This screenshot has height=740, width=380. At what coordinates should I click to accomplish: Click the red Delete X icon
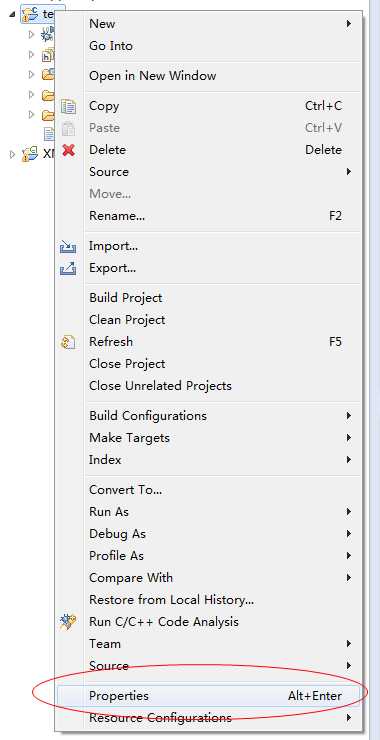(68, 150)
